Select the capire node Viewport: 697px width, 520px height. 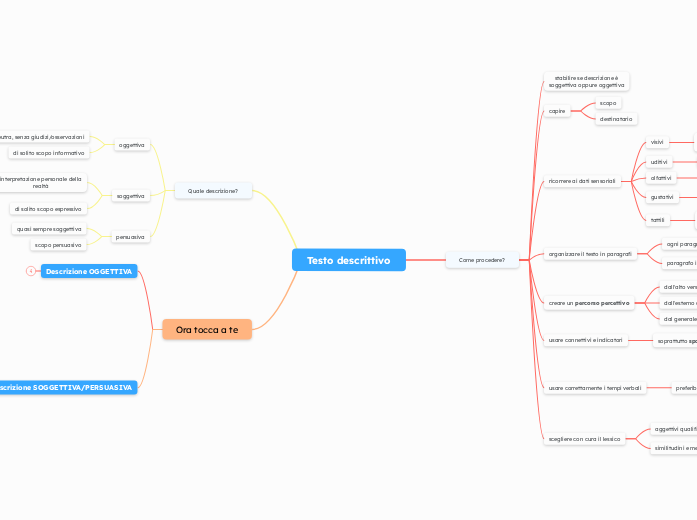pyautogui.click(x=557, y=111)
